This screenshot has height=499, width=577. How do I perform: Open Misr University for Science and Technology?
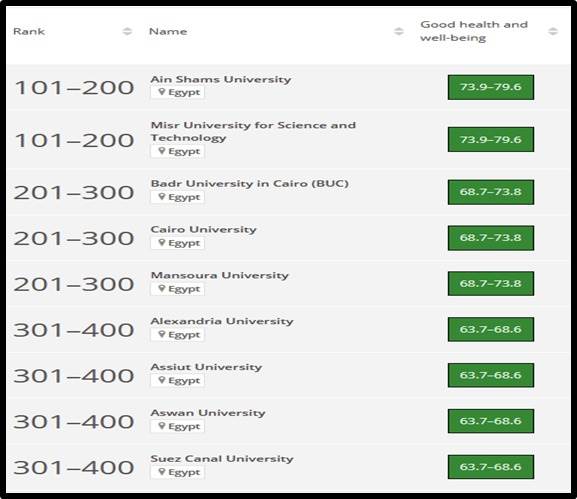pos(253,131)
